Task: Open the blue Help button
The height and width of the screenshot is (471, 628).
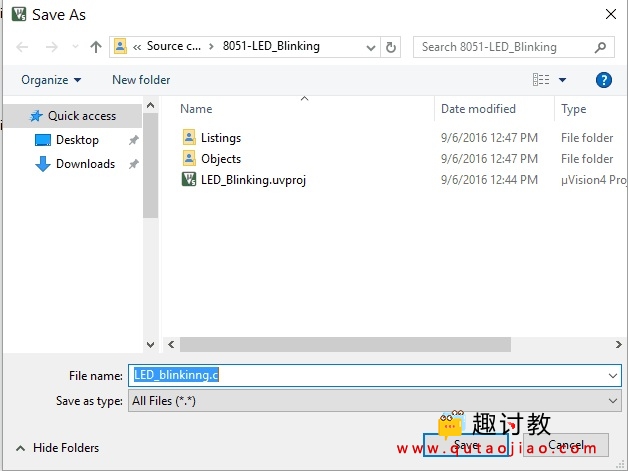Action: coord(604,80)
